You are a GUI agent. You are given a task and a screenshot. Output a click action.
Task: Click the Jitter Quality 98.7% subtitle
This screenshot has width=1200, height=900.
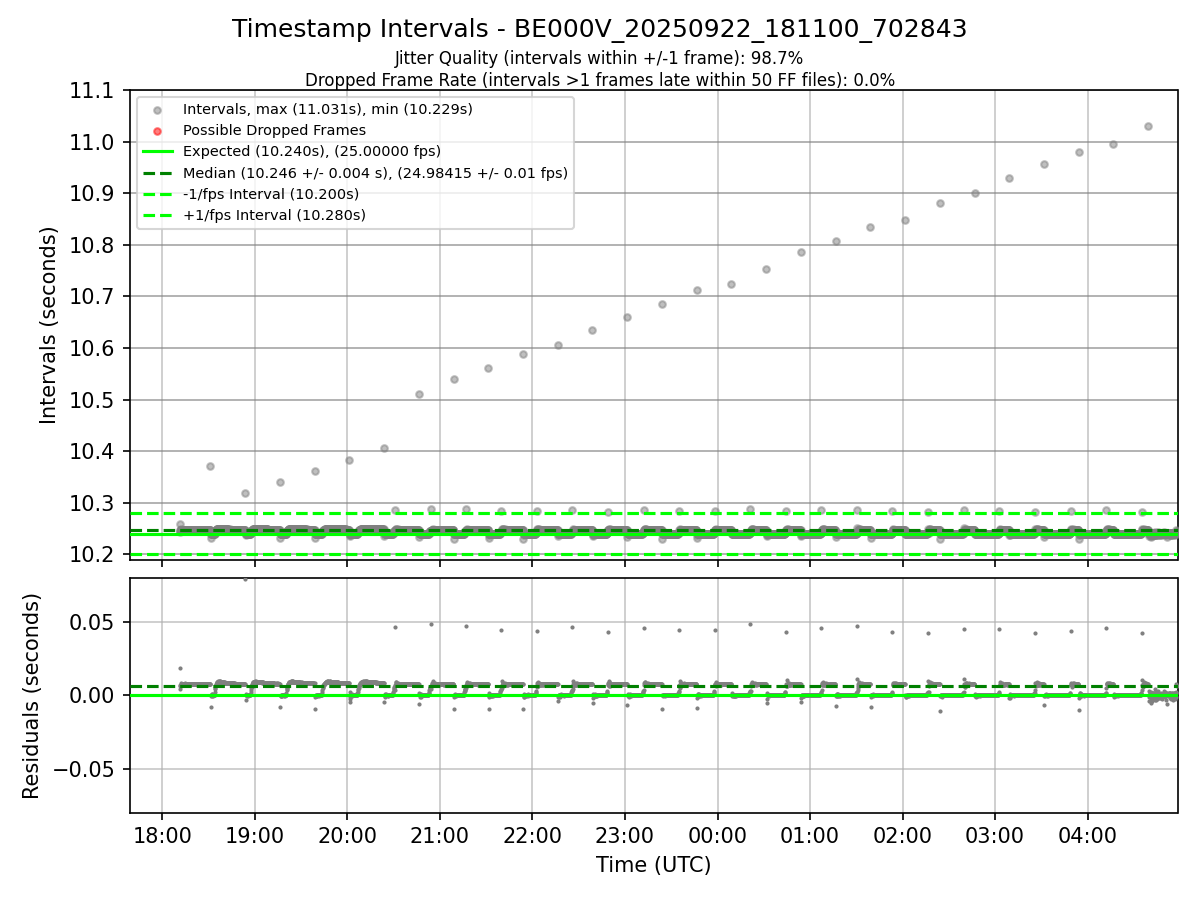[x=599, y=59]
